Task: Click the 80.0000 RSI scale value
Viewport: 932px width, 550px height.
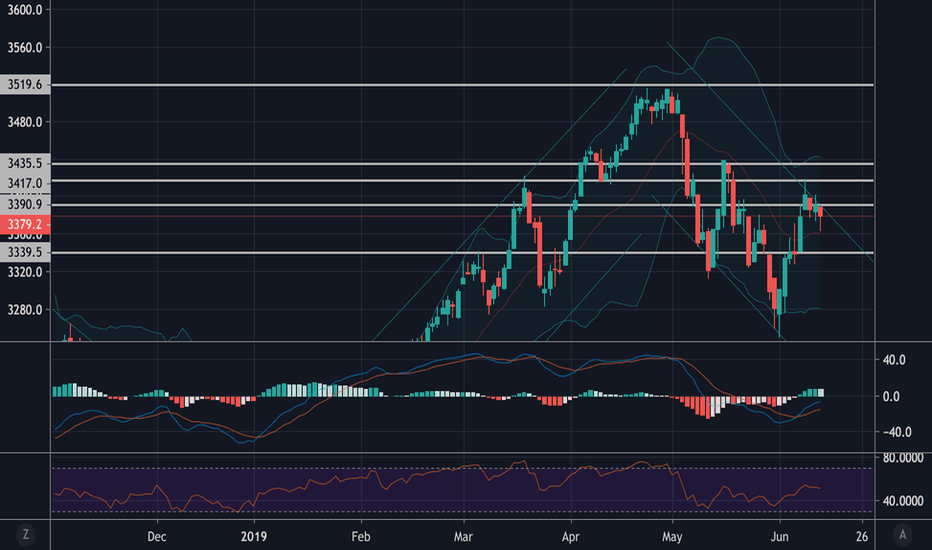Action: pyautogui.click(x=903, y=458)
